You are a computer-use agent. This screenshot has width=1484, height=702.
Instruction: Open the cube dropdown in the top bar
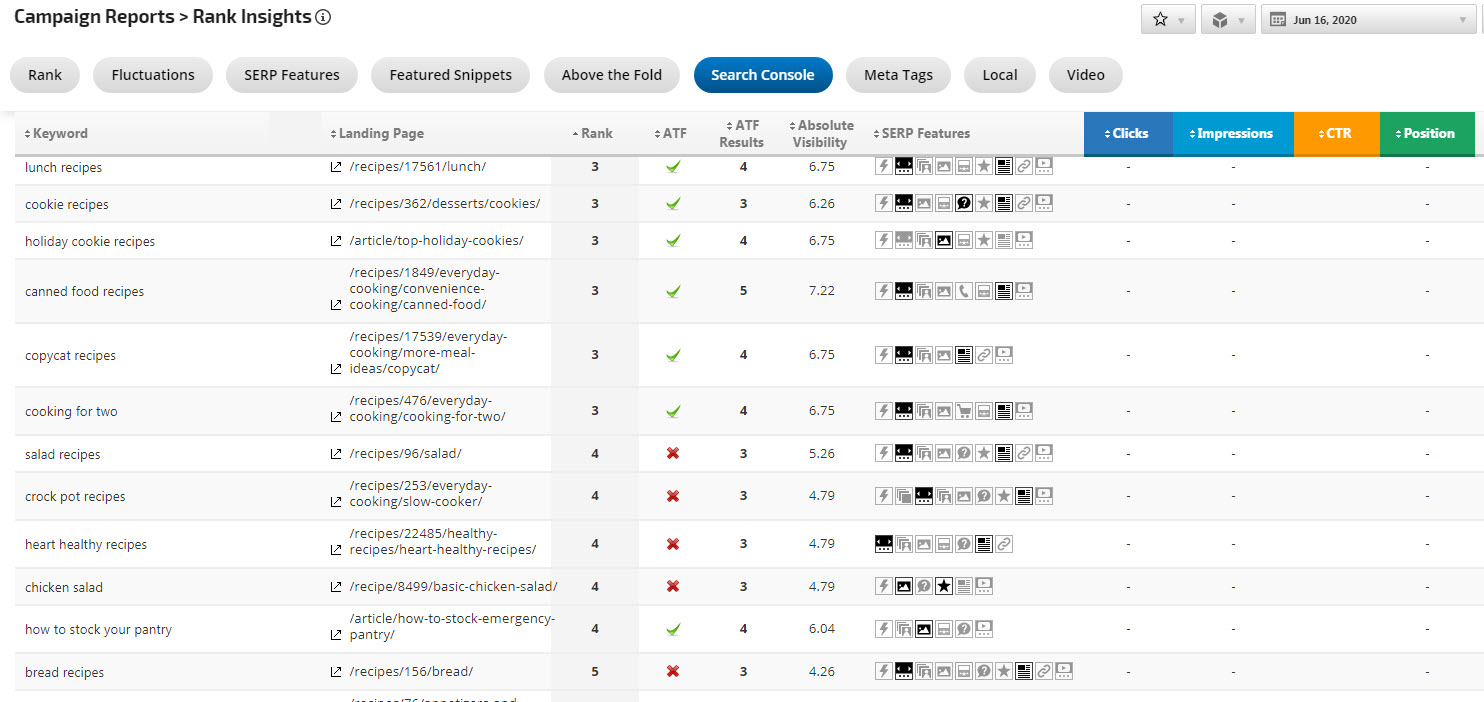(x=1227, y=20)
